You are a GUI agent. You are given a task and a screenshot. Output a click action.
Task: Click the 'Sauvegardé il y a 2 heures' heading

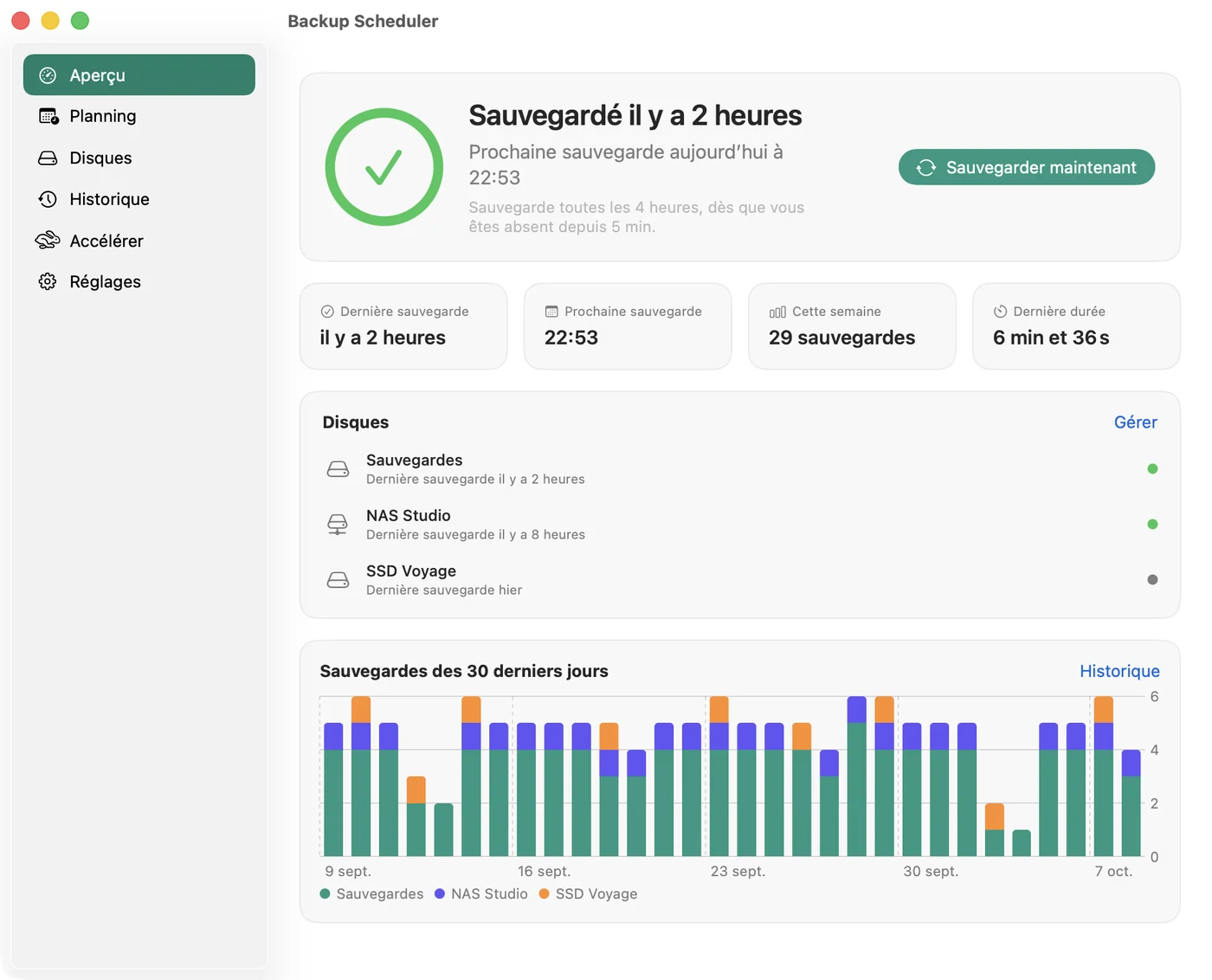click(x=635, y=115)
